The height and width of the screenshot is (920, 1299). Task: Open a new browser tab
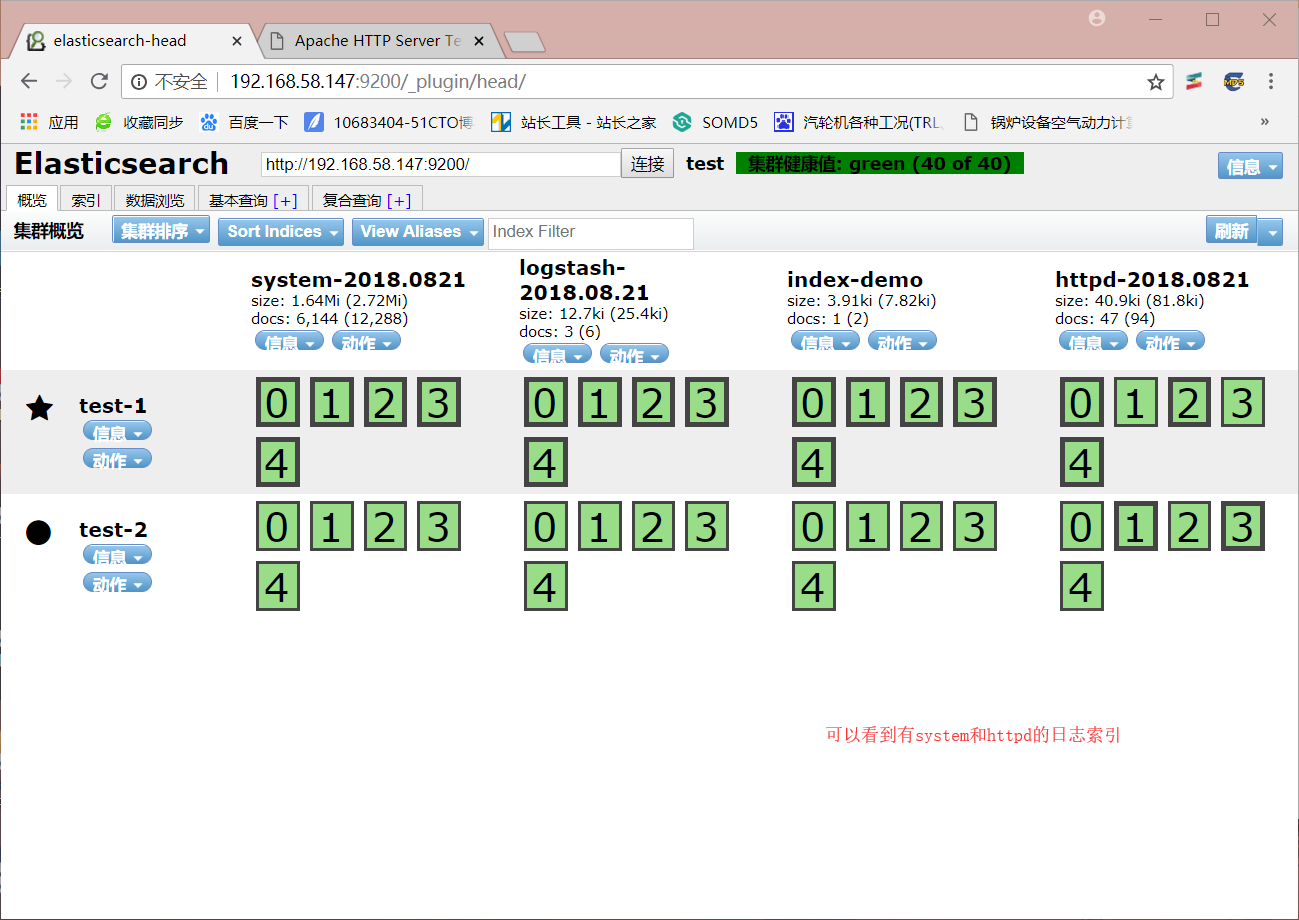(x=524, y=41)
